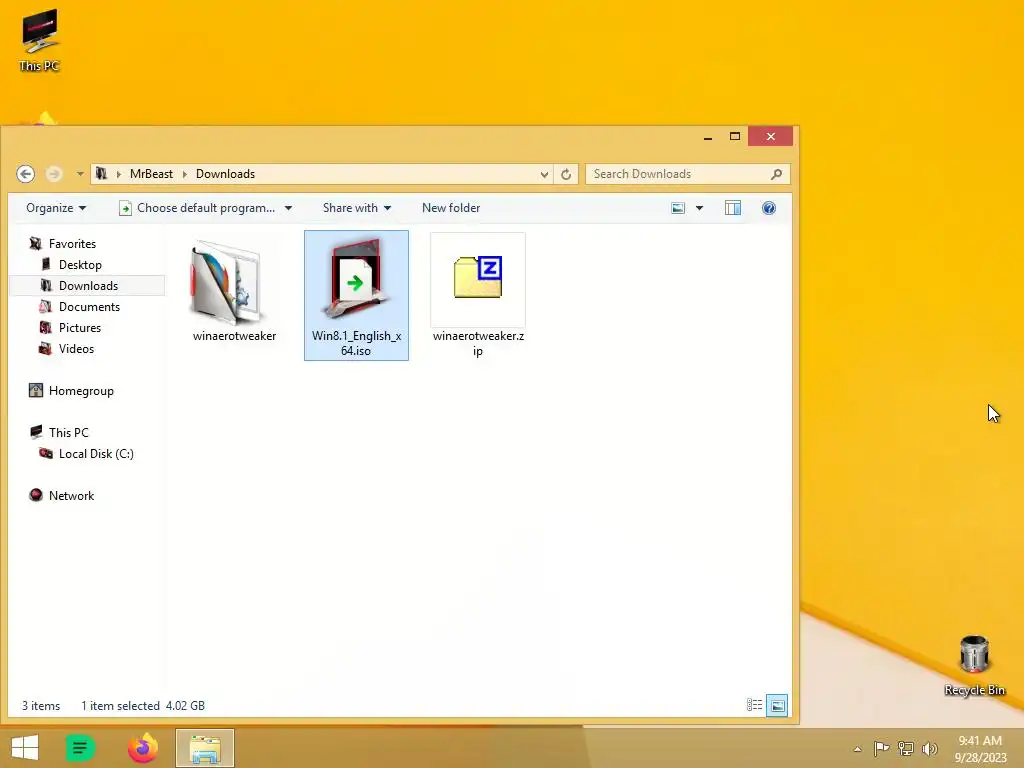Screen dimensions: 1024x768
Task: Open Pictures in the navigation pane
Action: tap(80, 327)
